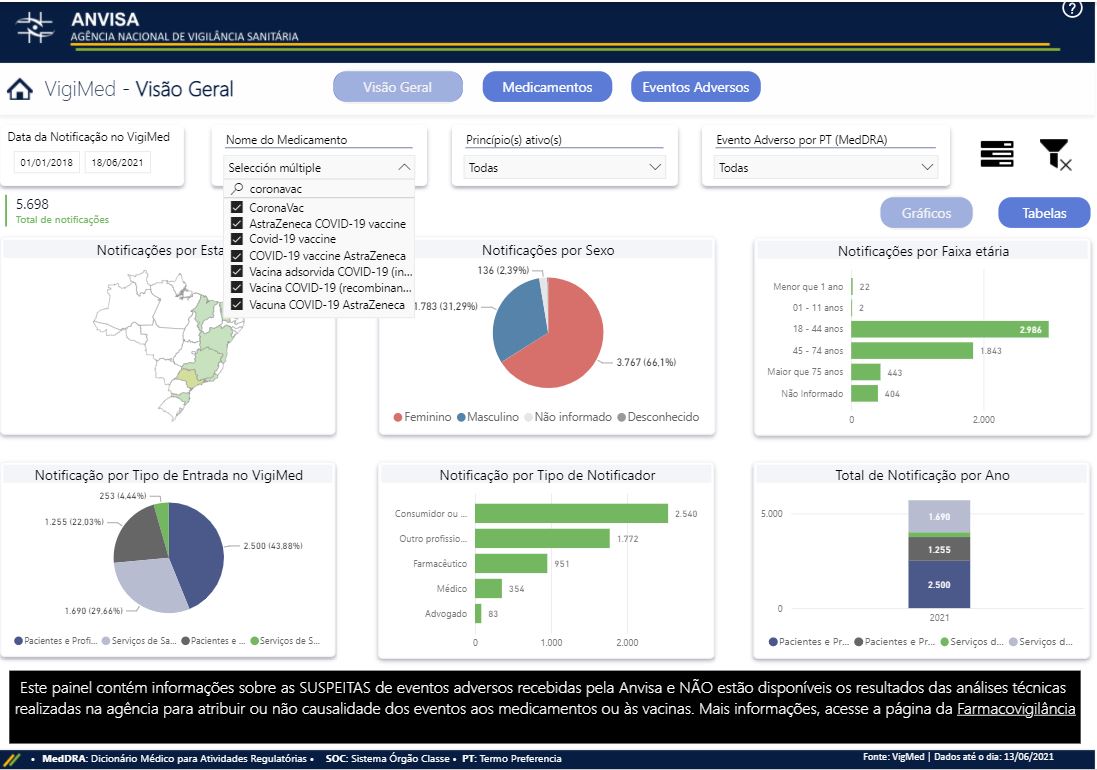
Task: Click the Farmacêutico bar
Action: (x=511, y=563)
